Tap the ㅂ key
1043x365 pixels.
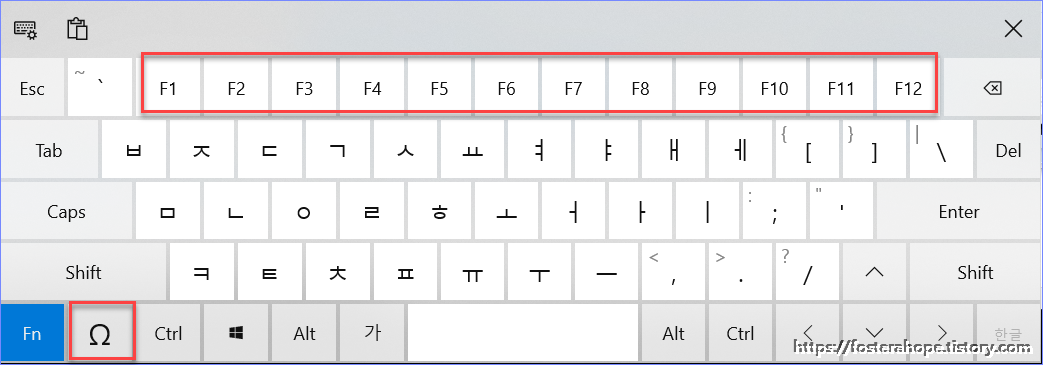pyautogui.click(x=134, y=151)
